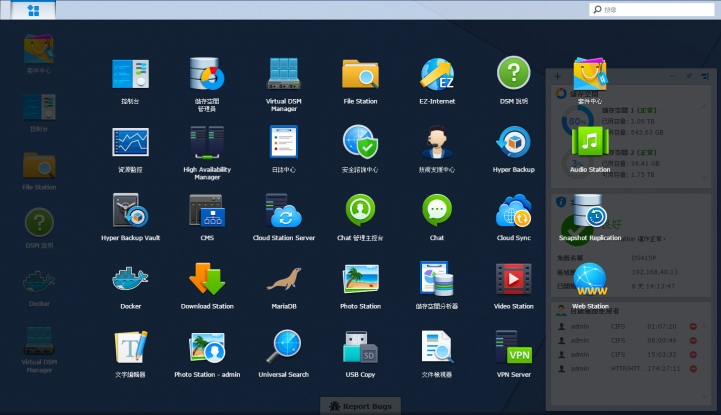
Task: Open Package Center in main menu grid
Action: (590, 74)
